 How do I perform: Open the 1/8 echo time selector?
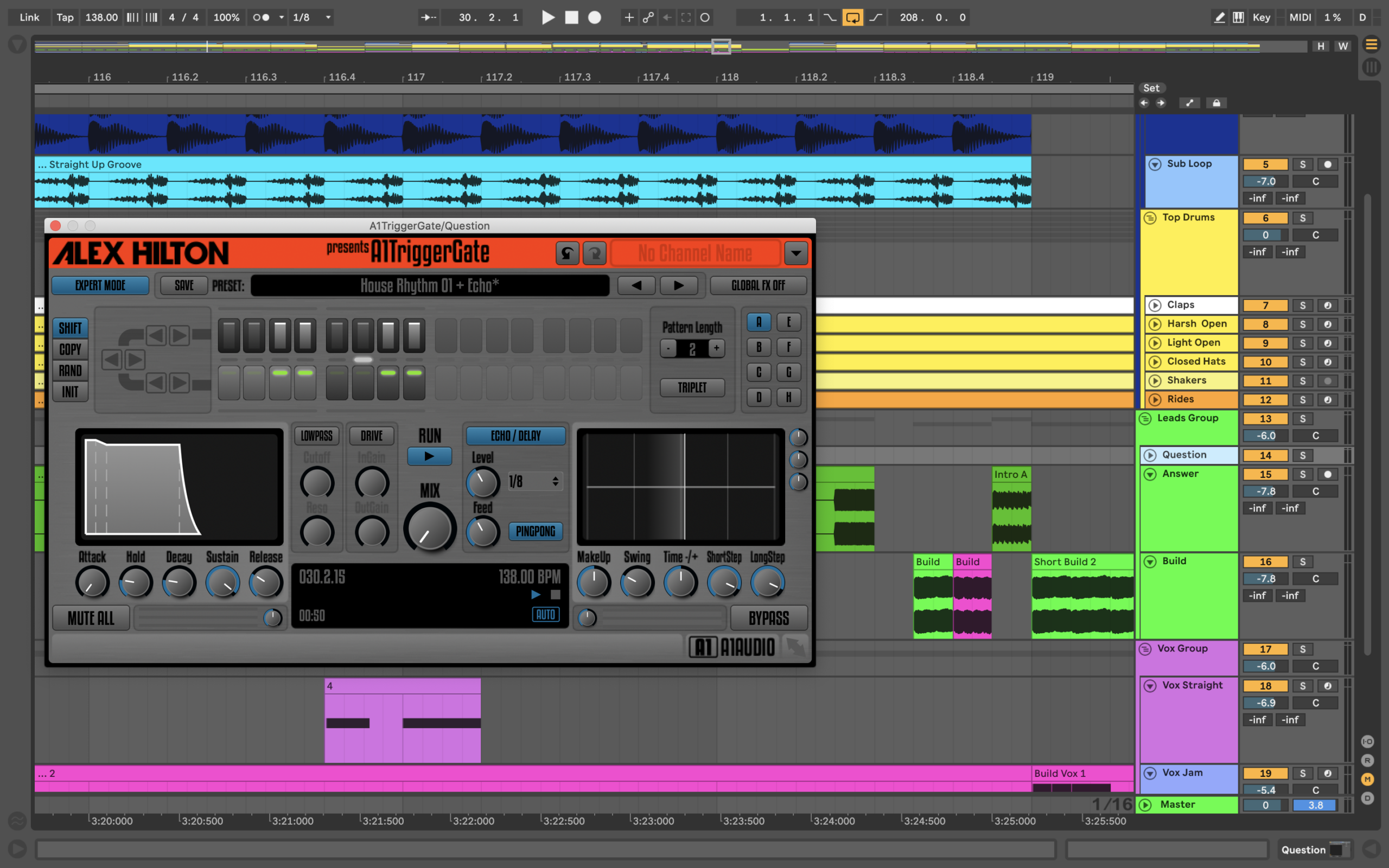click(534, 481)
